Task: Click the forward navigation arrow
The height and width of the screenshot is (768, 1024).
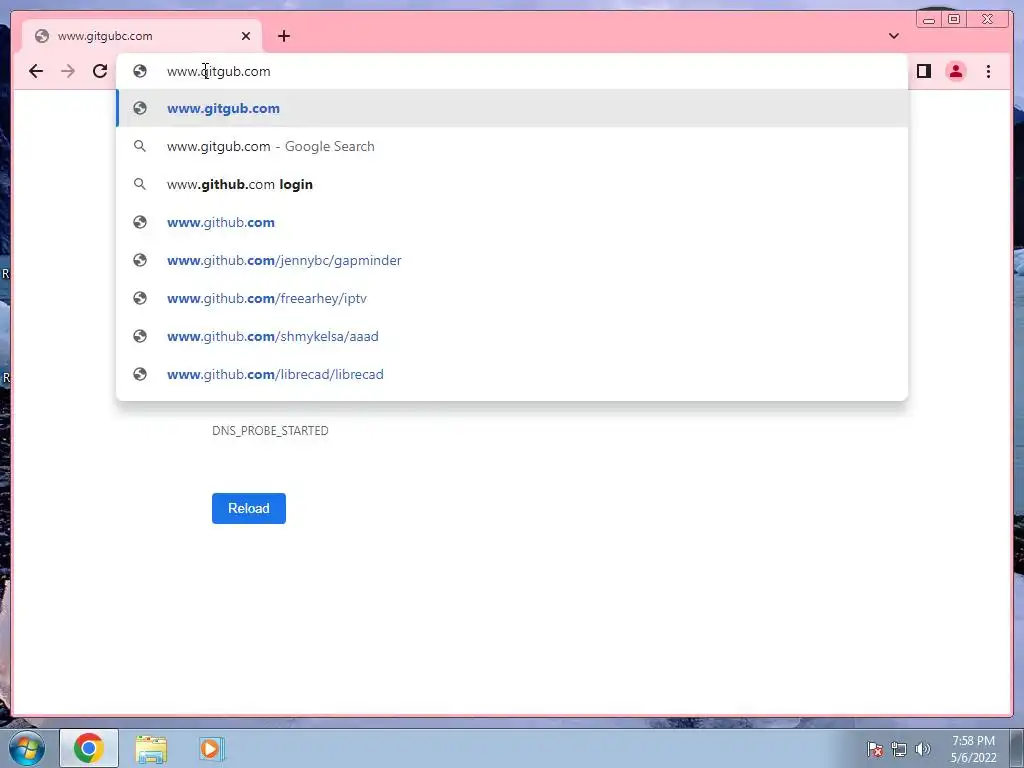Action: (68, 71)
